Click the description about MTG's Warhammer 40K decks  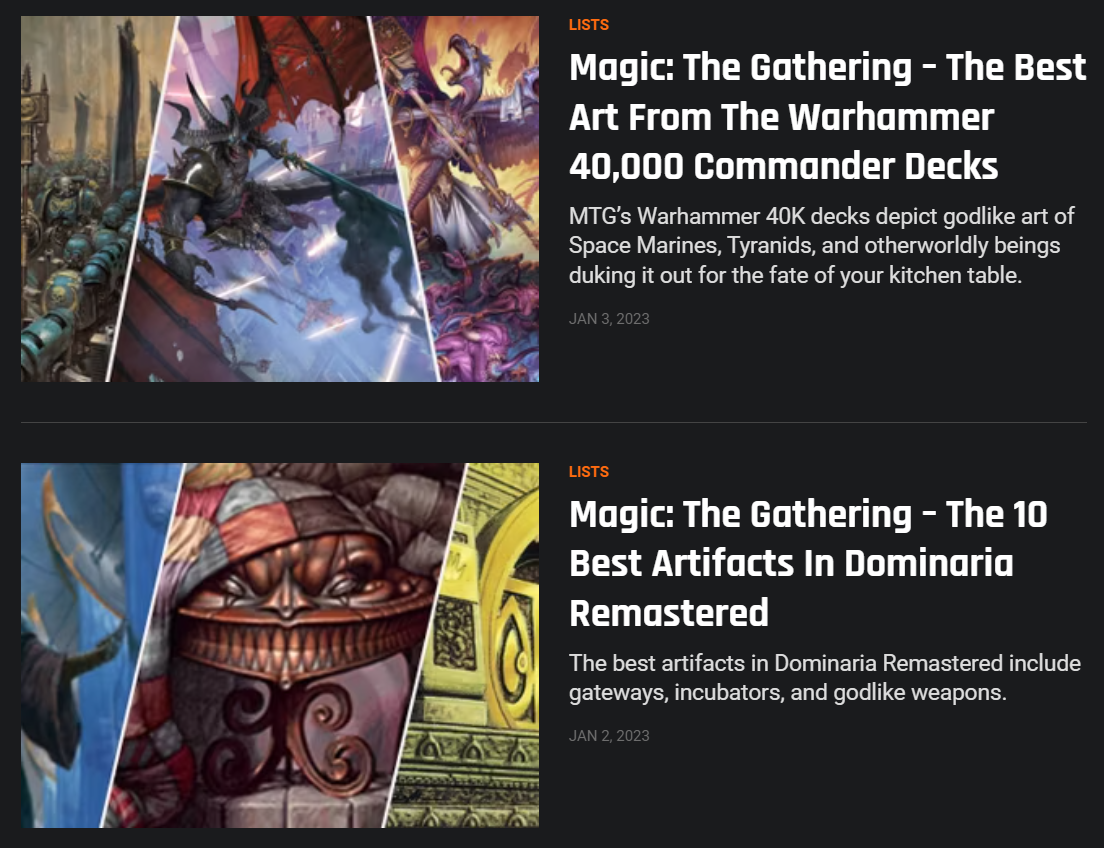(x=822, y=245)
